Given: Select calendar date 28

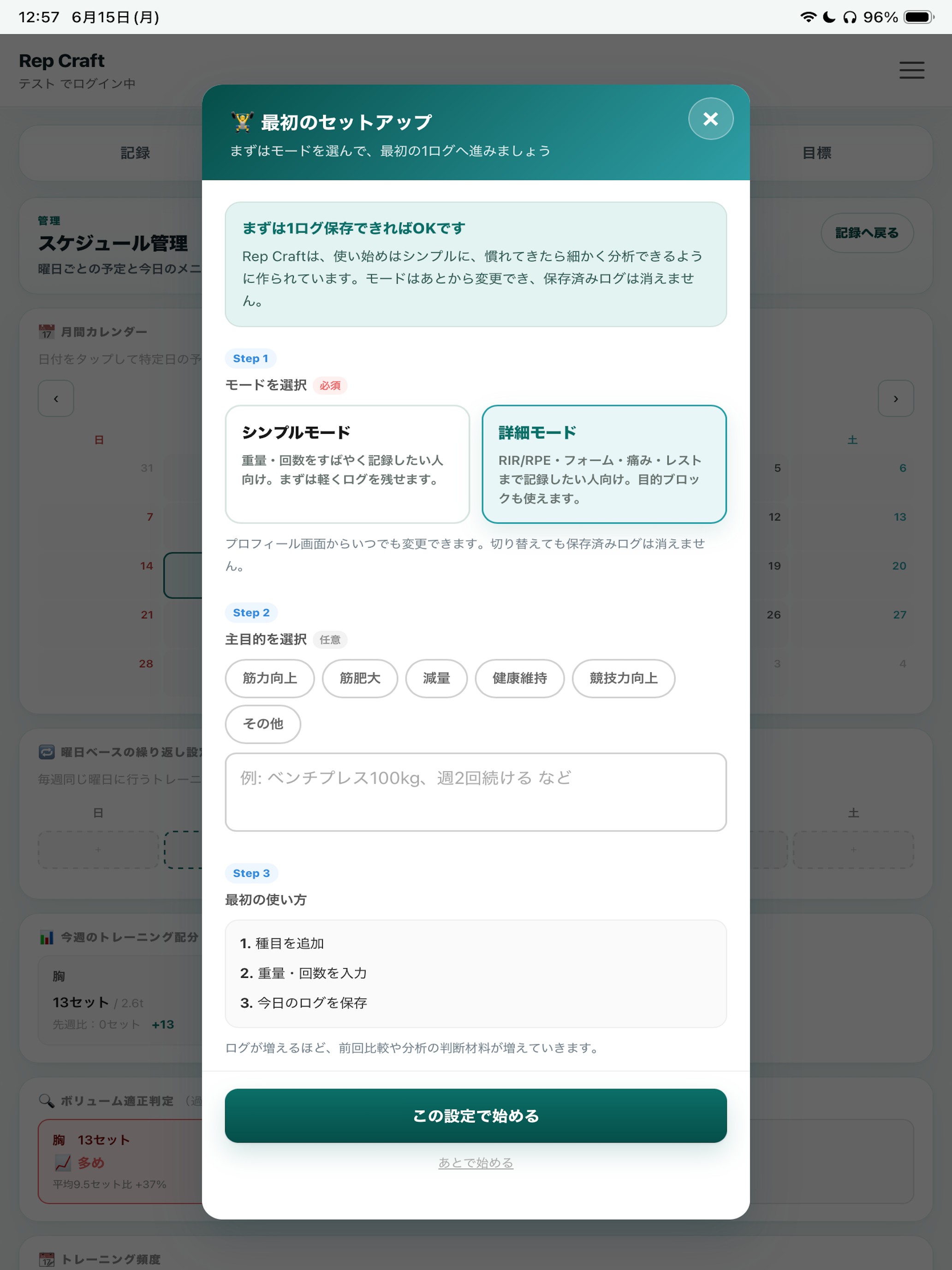Looking at the screenshot, I should pos(146,663).
